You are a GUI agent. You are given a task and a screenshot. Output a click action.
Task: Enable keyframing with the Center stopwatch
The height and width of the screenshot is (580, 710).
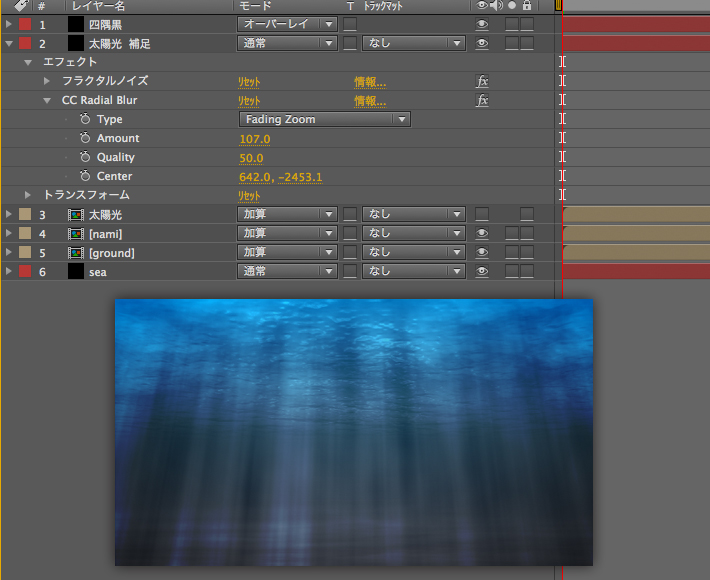point(85,176)
